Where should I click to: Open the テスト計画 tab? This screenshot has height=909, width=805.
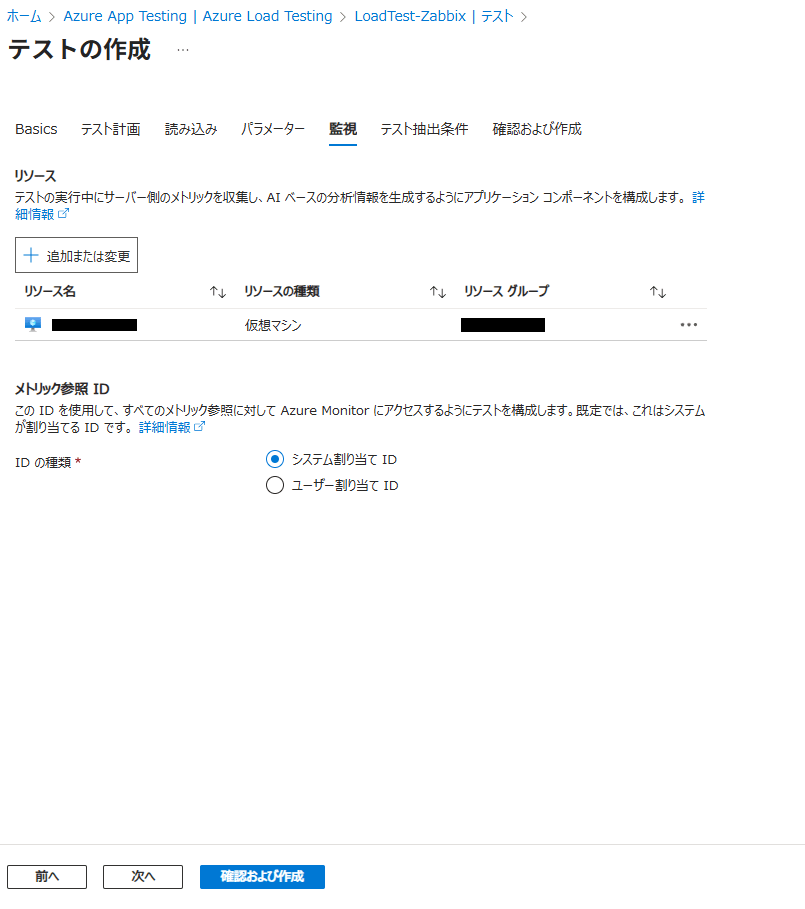pos(110,129)
